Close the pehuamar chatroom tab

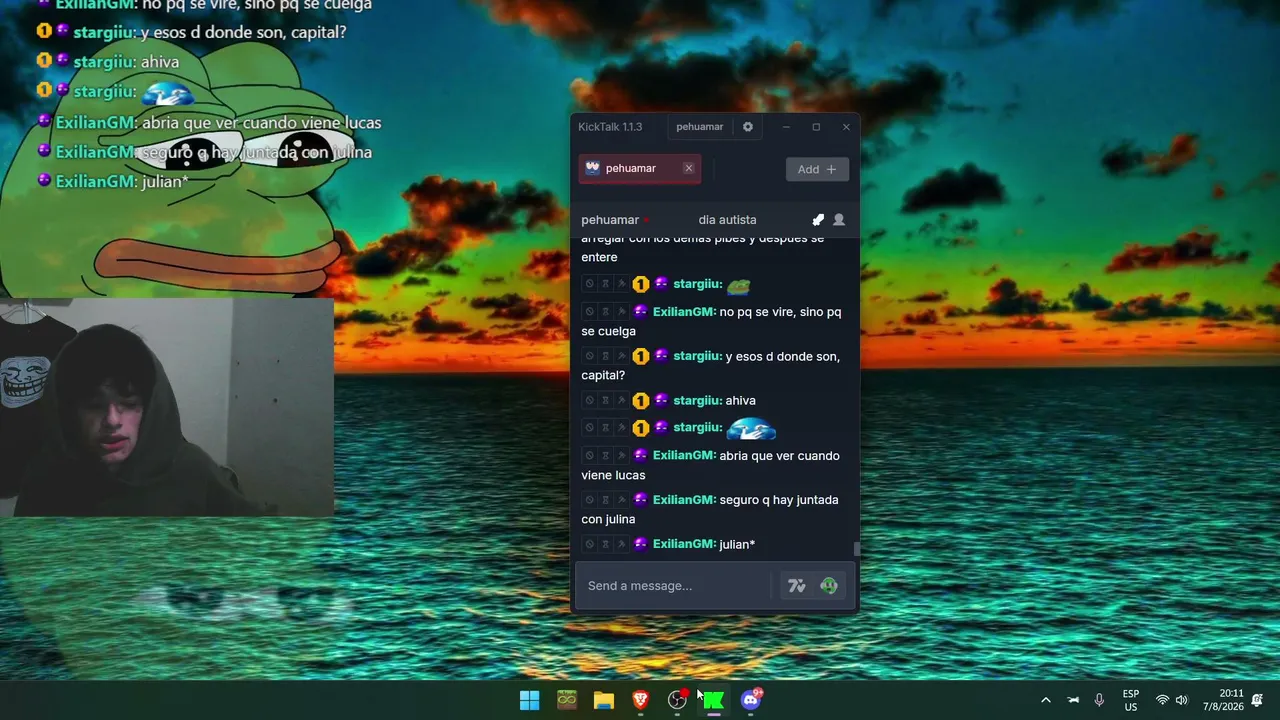point(688,168)
